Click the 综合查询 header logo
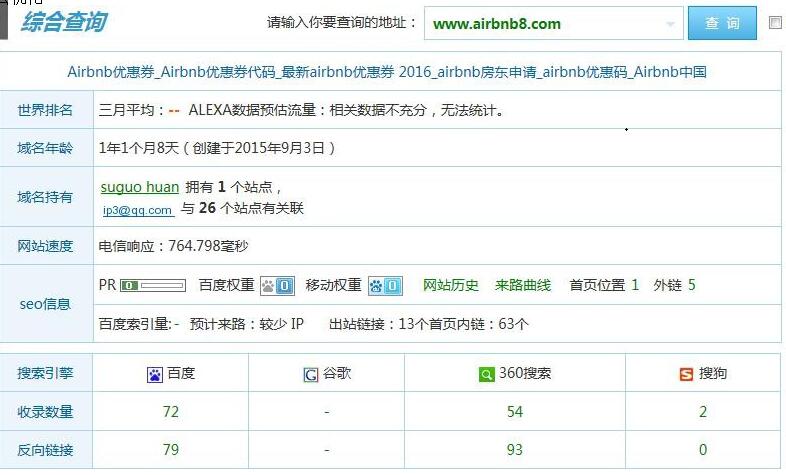 point(63,22)
